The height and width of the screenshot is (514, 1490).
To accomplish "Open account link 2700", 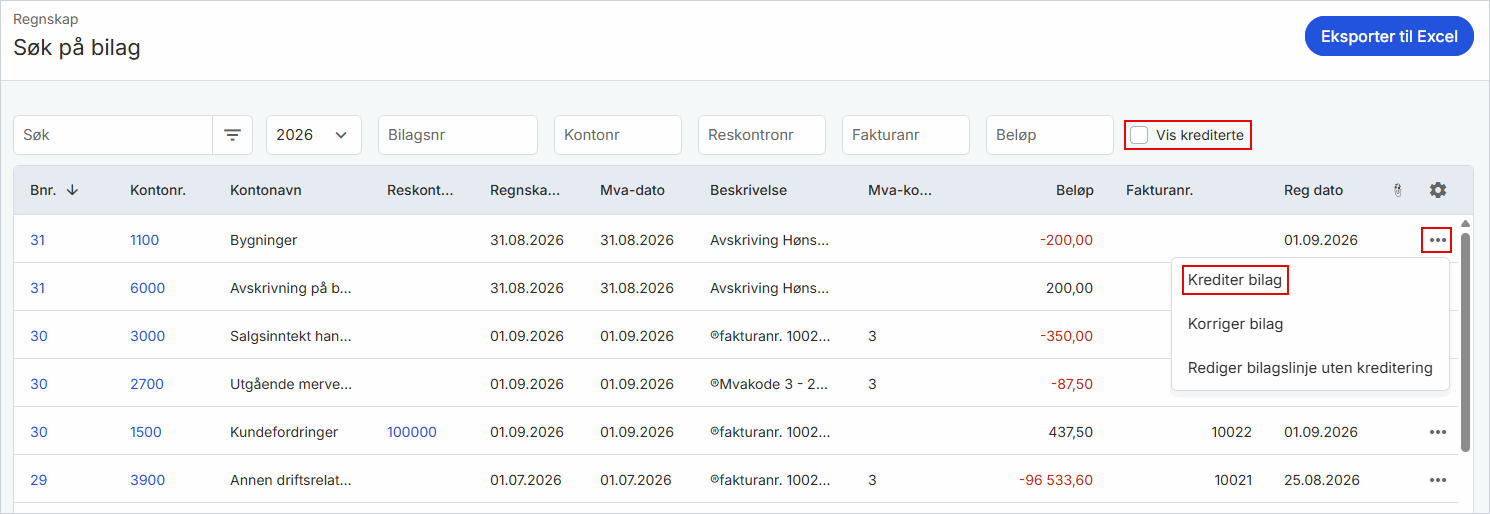I will (147, 384).
